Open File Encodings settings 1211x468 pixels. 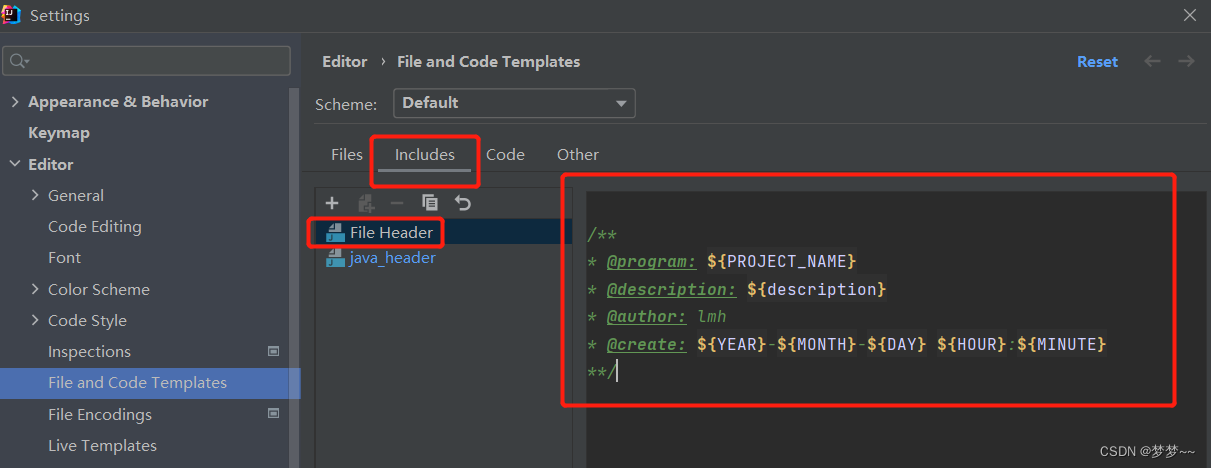click(100, 414)
